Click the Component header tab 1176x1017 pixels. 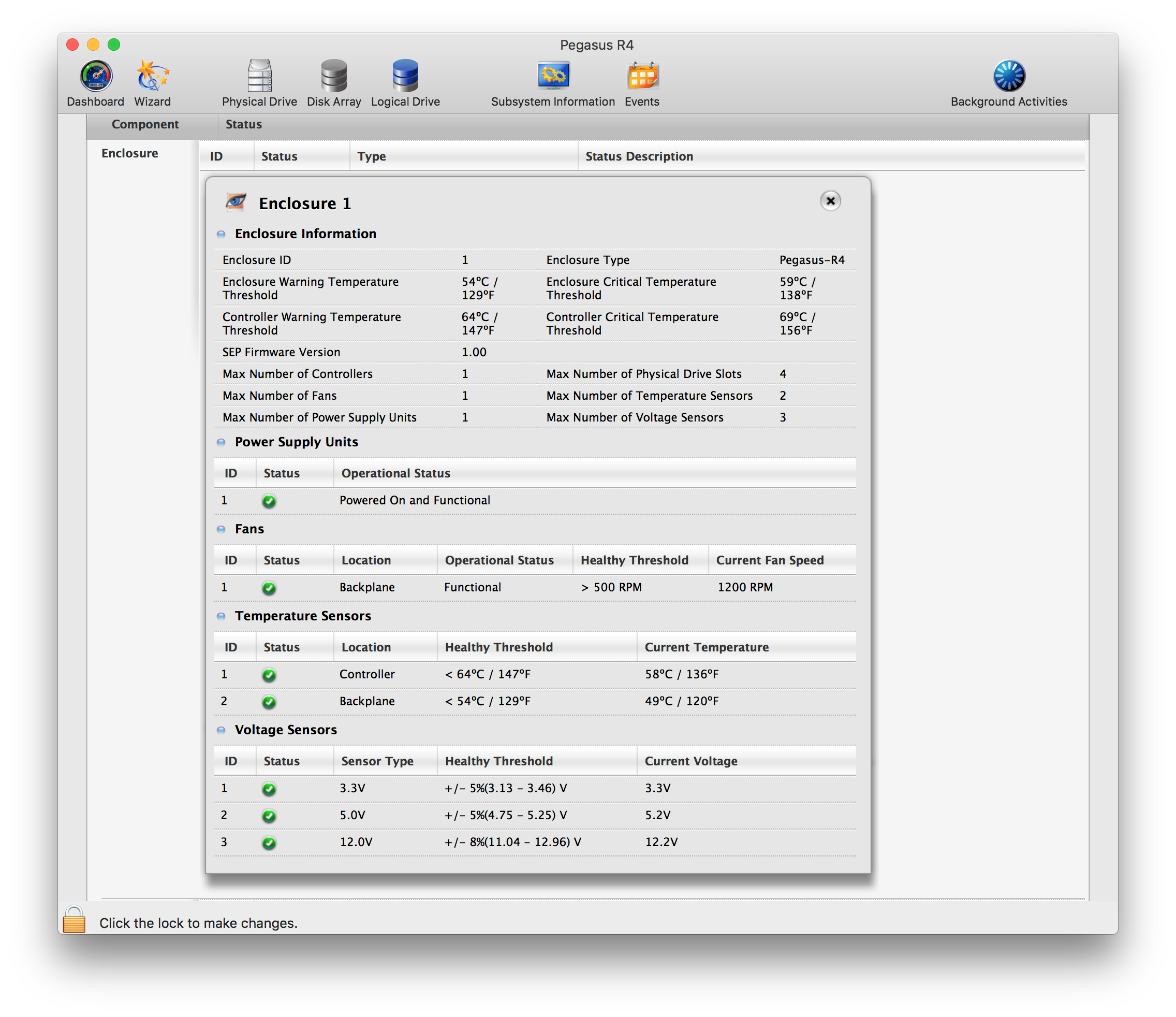(145, 124)
